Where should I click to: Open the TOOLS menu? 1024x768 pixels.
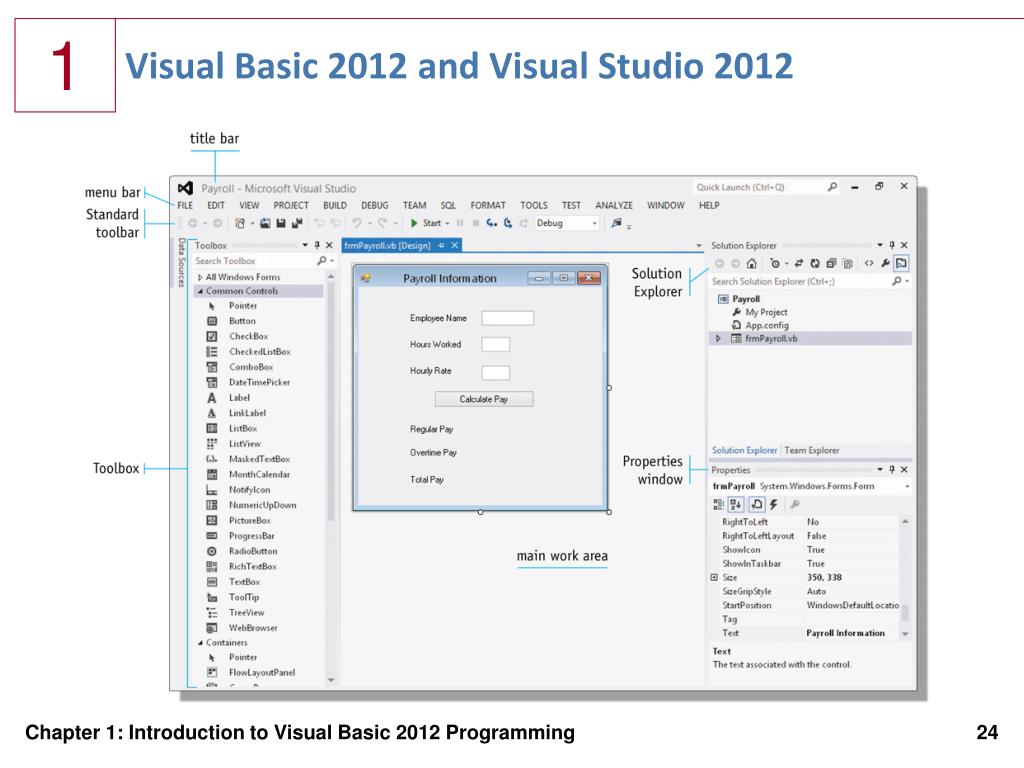click(534, 205)
